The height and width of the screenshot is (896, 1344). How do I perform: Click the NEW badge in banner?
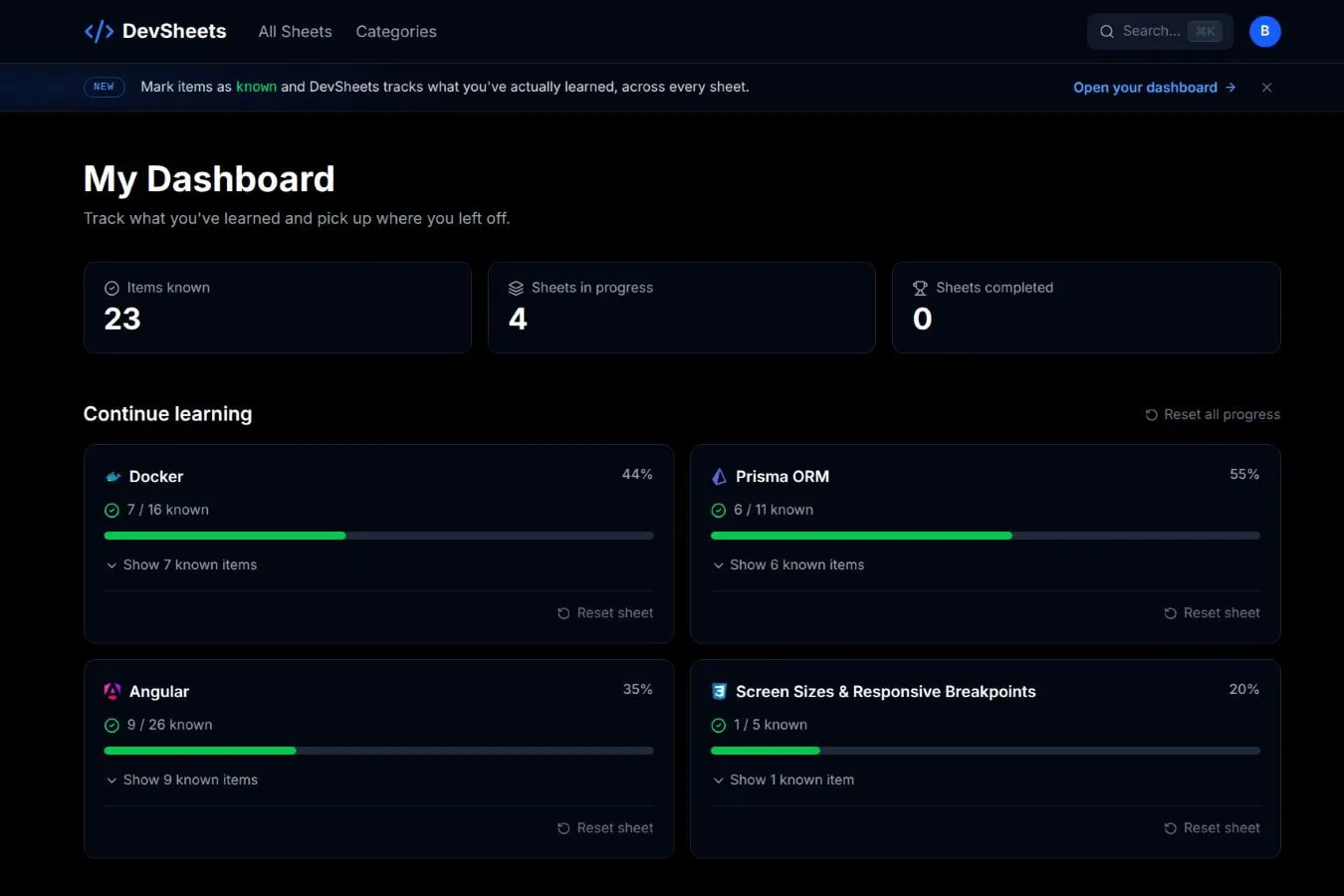104,87
